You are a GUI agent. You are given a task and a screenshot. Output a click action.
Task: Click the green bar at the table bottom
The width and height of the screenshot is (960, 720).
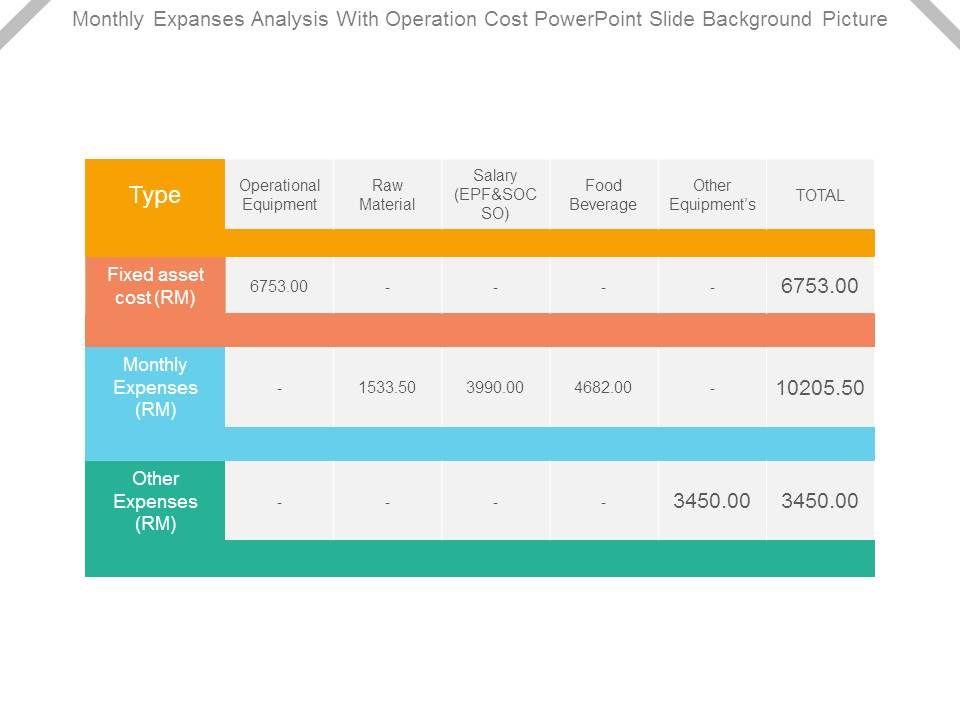(x=480, y=558)
